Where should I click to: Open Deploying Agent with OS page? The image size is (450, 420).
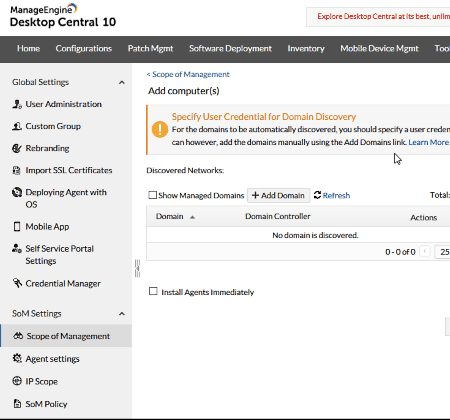pyautogui.click(x=66, y=198)
